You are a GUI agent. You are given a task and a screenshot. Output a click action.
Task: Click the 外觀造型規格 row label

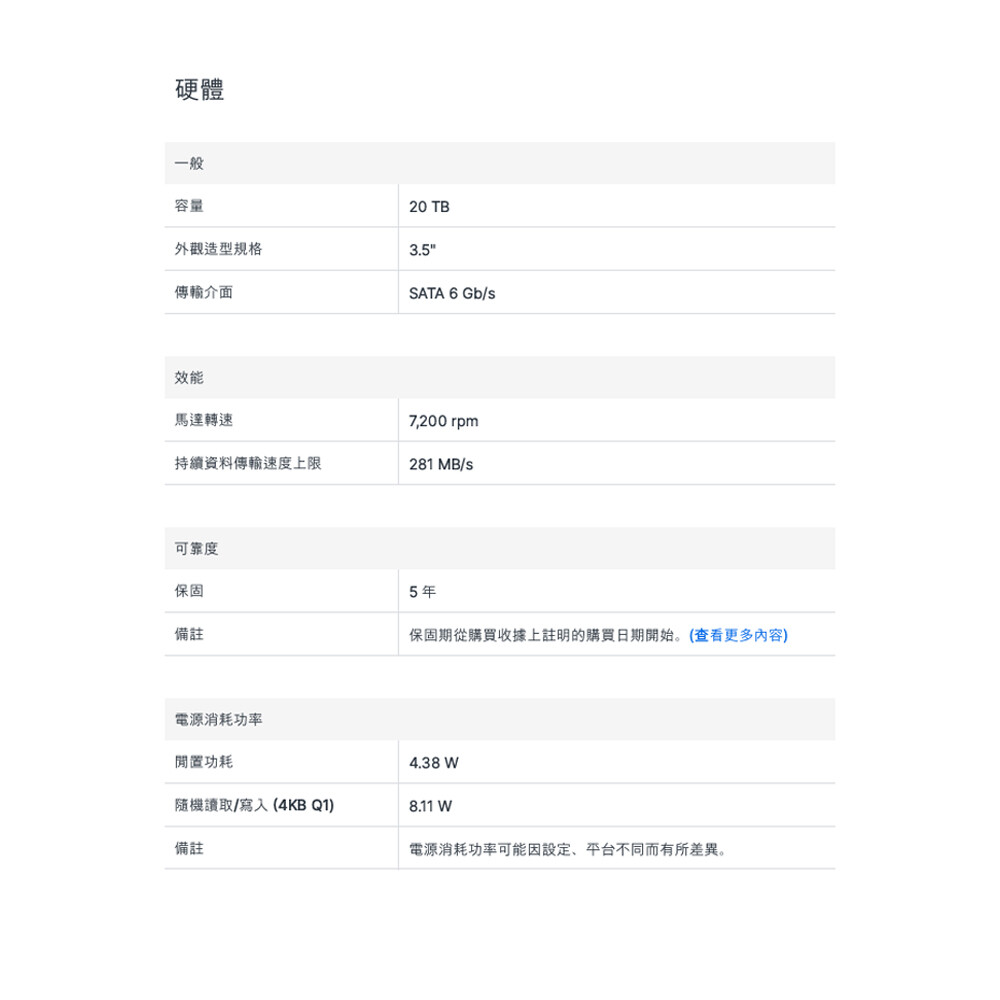point(218,249)
